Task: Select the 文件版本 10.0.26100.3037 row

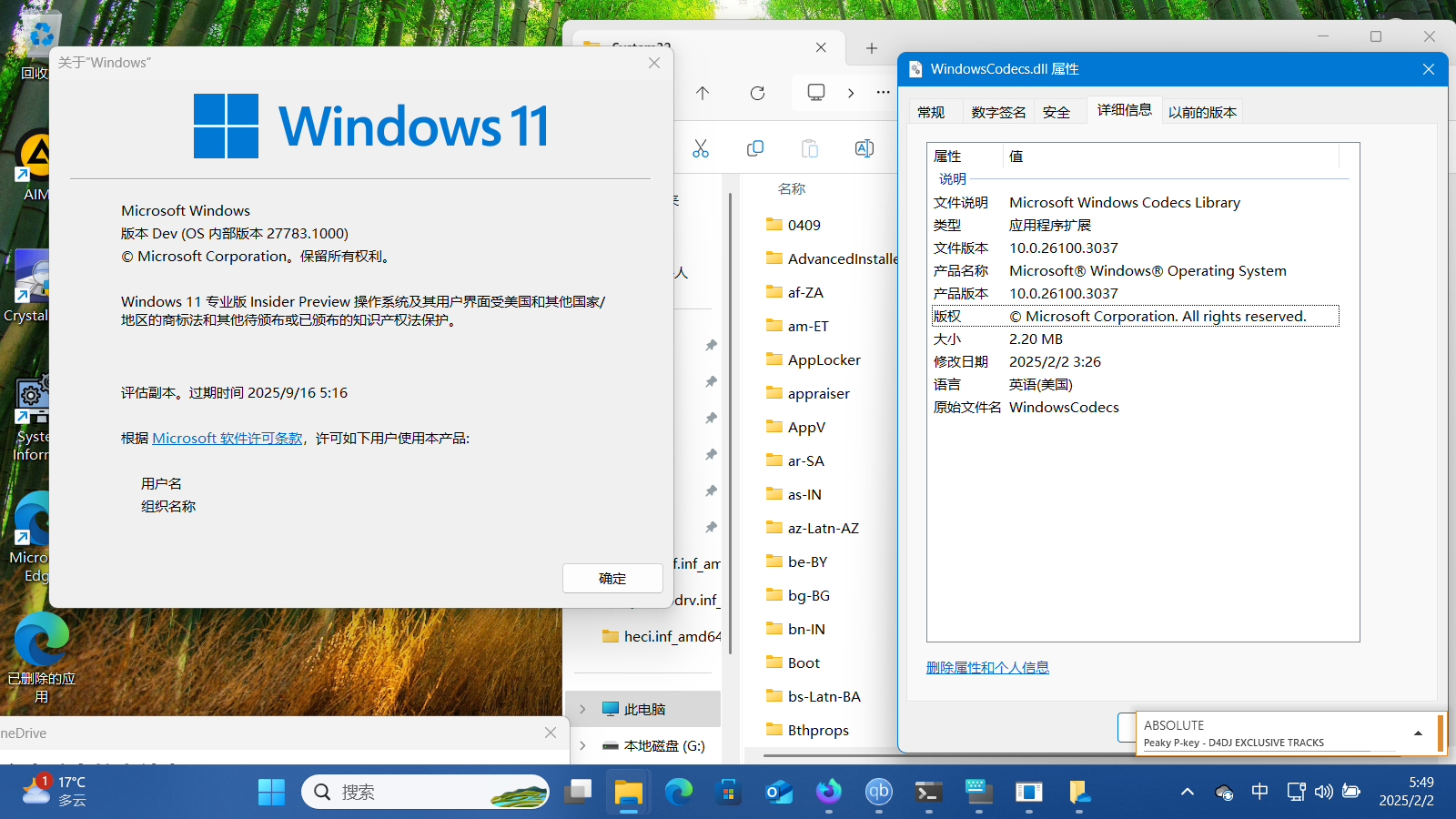Action: [x=1135, y=248]
